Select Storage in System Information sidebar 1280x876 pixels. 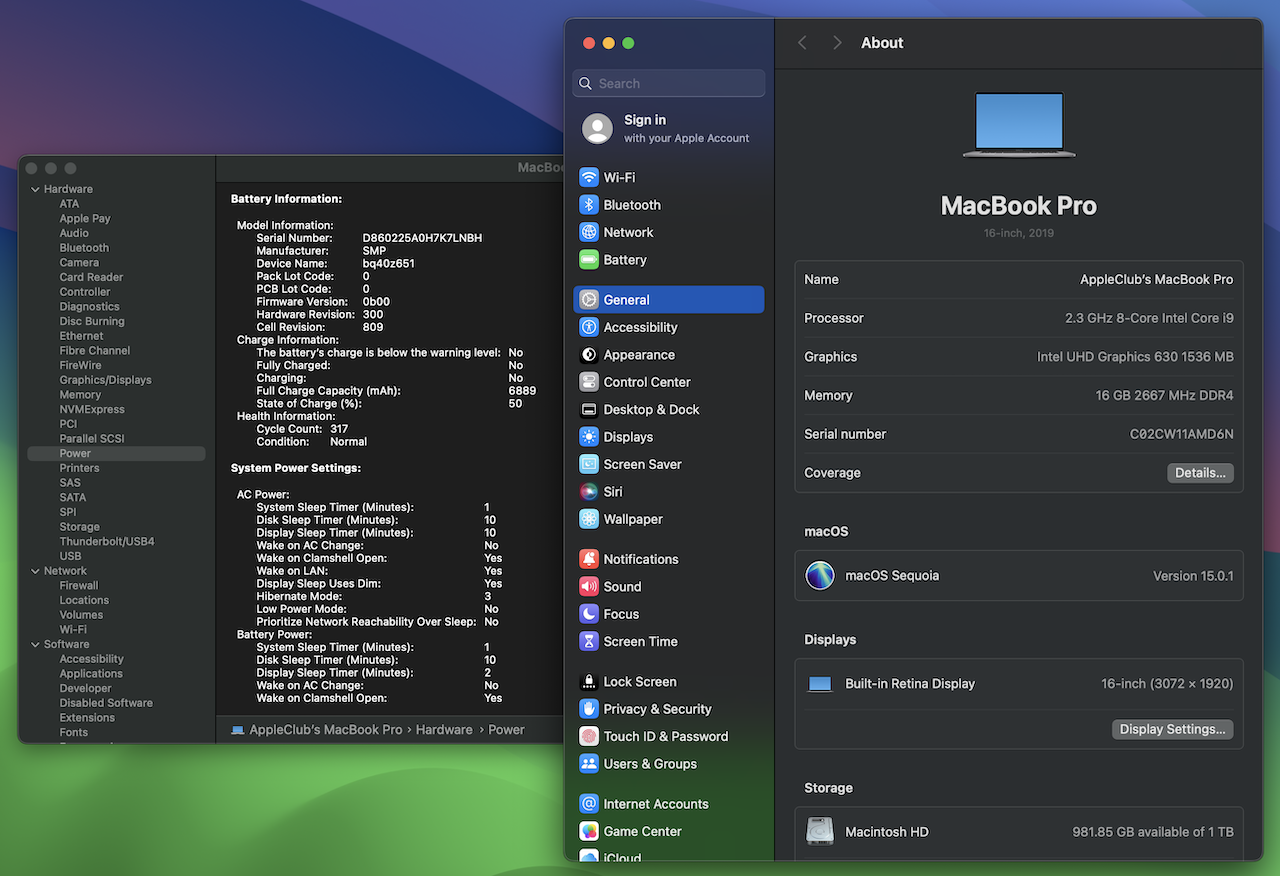(79, 527)
